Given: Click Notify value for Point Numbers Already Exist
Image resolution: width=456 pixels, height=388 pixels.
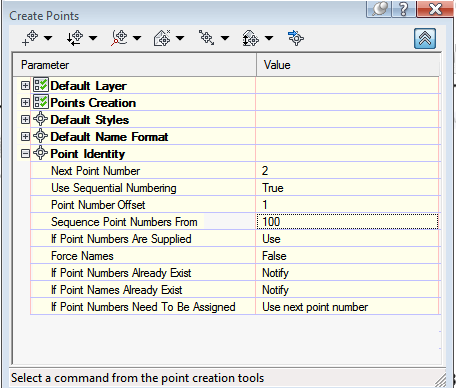Looking at the screenshot, I should pos(347,273).
